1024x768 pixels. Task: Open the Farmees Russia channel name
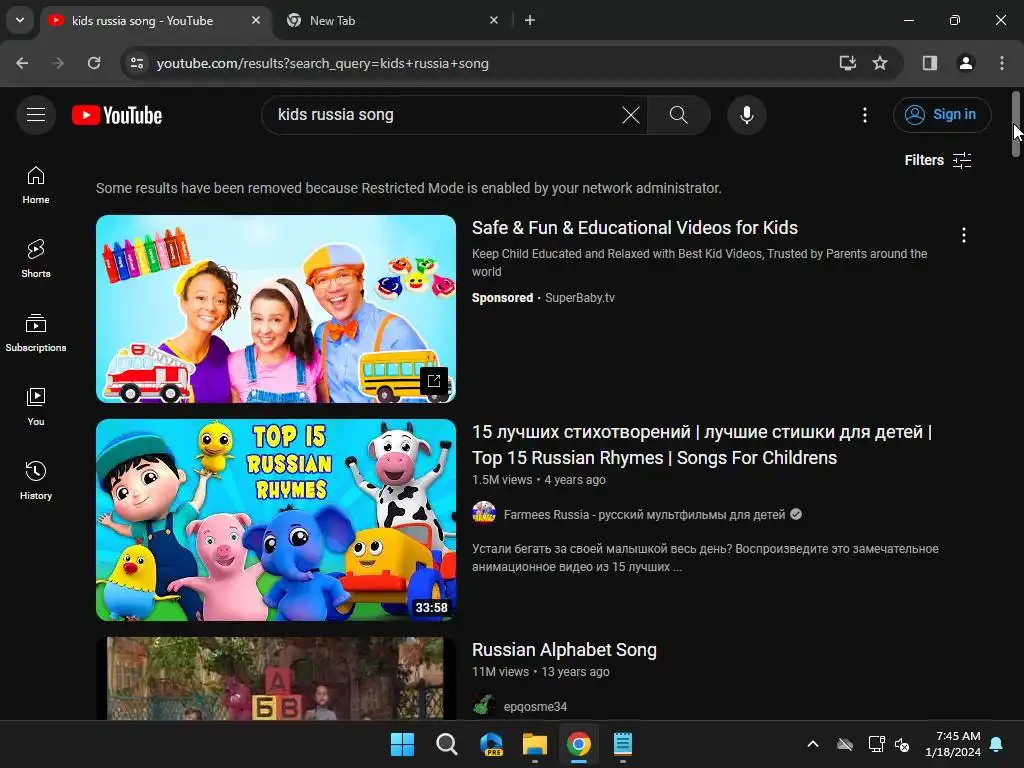644,515
